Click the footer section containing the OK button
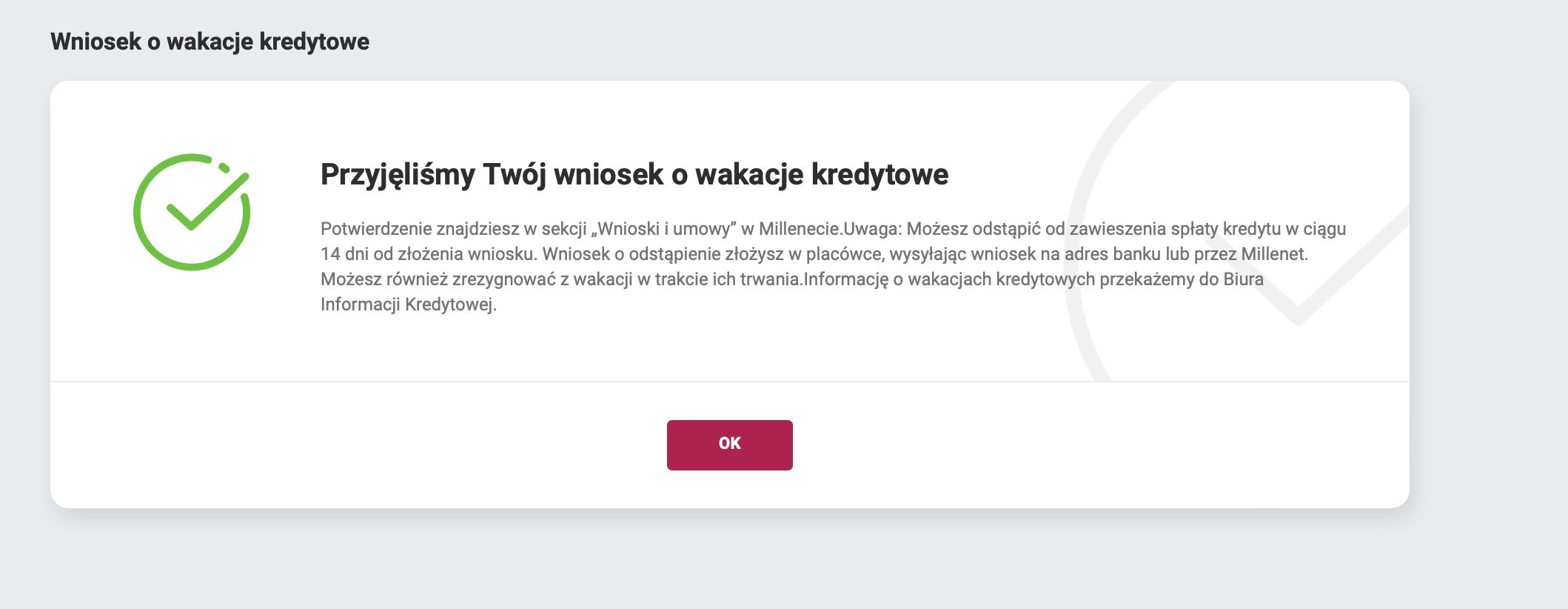Screen dimensions: 1568x609 728,445
